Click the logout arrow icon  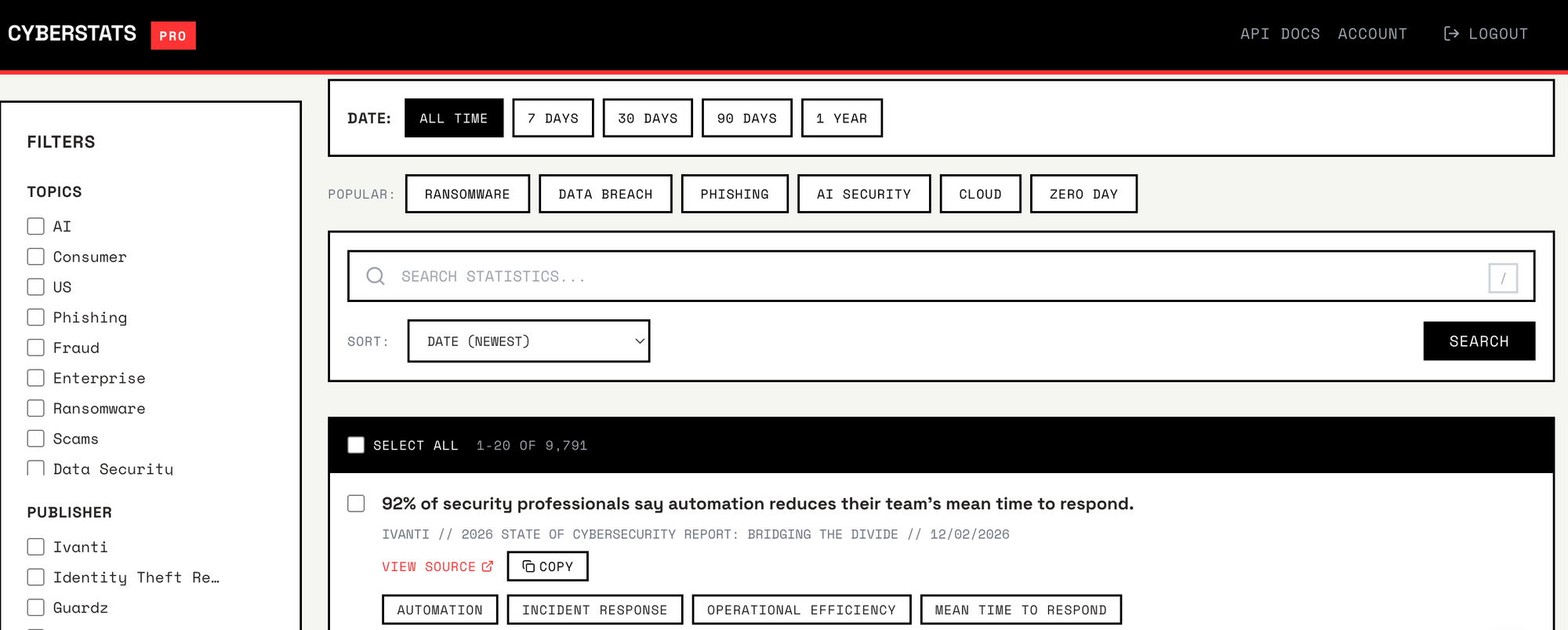(x=1451, y=34)
